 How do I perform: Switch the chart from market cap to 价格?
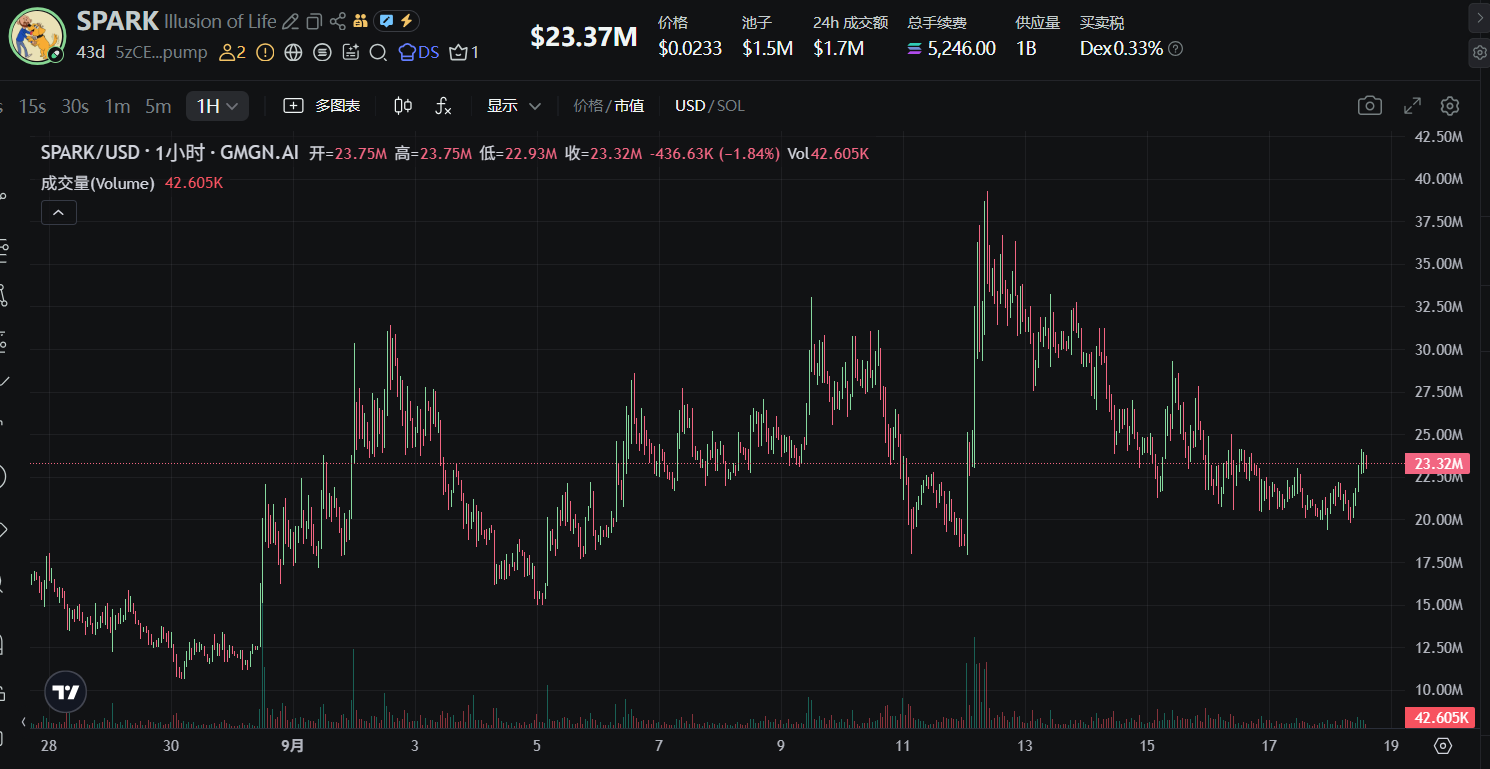click(x=588, y=106)
